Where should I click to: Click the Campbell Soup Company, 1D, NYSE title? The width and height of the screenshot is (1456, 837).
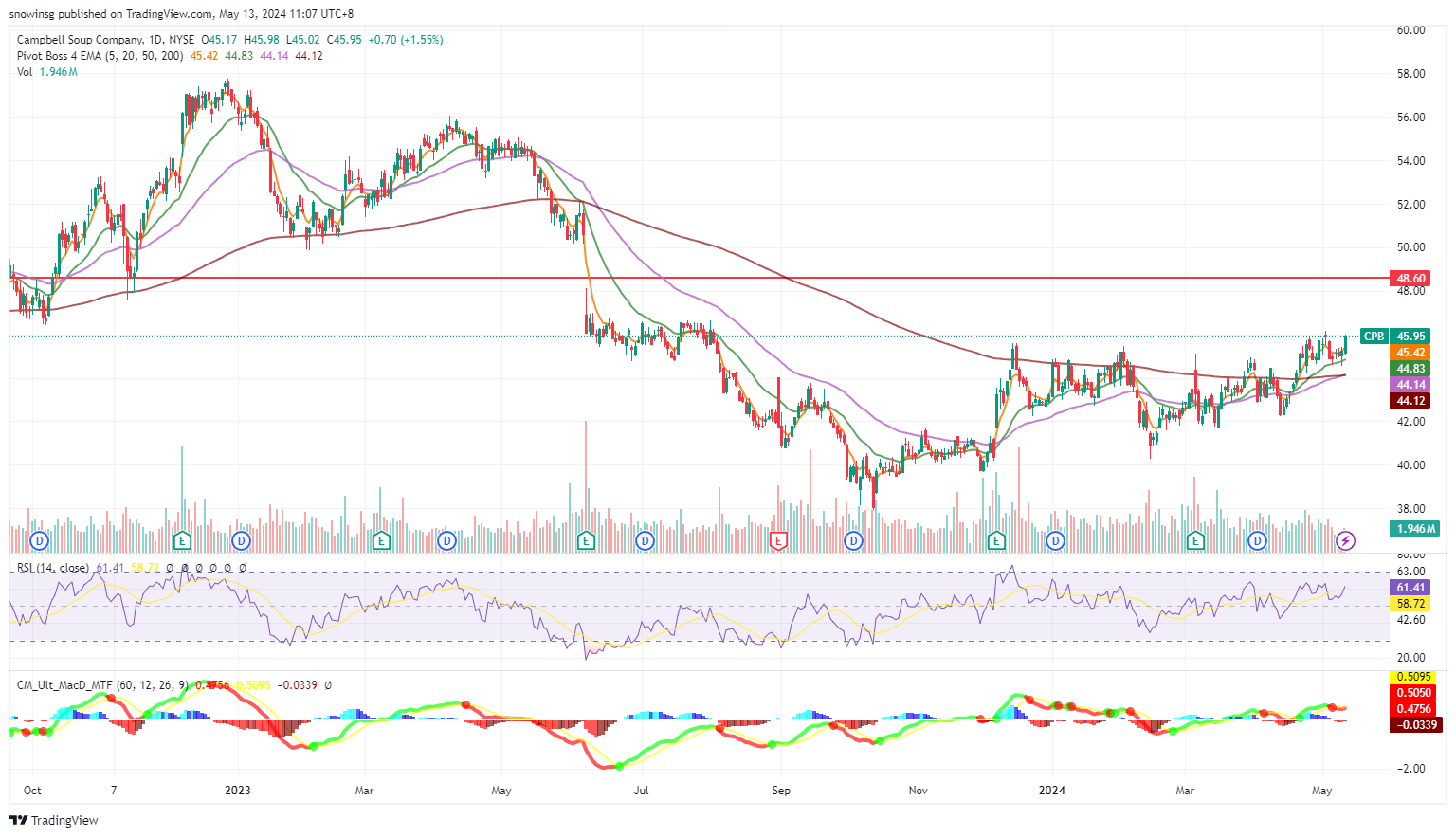(105, 40)
